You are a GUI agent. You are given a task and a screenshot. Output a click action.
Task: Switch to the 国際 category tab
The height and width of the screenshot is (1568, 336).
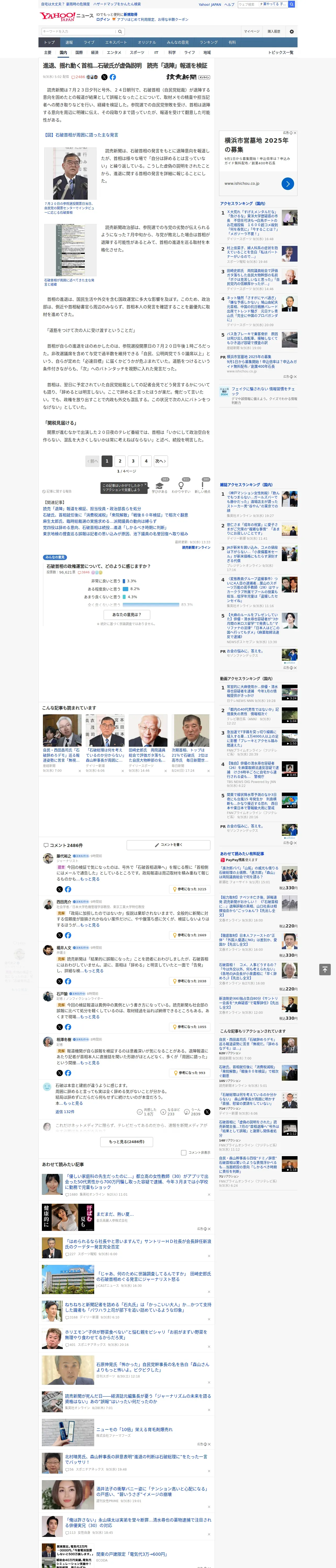[x=79, y=52]
